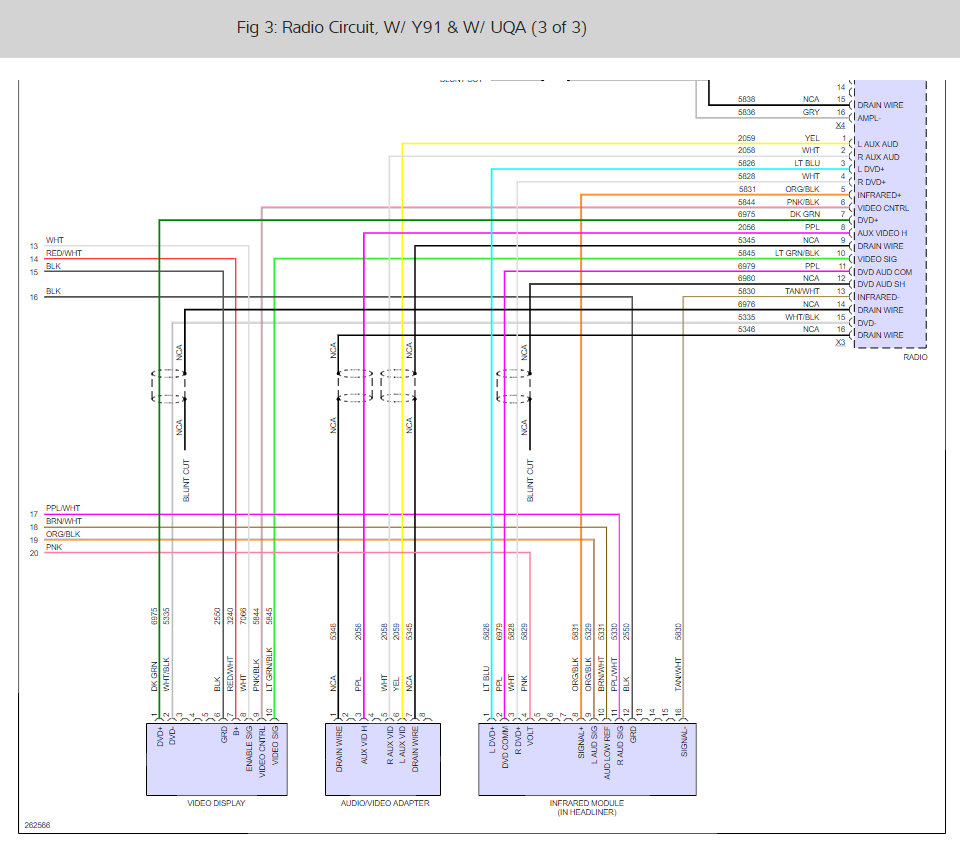This screenshot has height=856, width=960.
Task: Select the 'R AUD SIG' pin in Infrared Module
Action: click(620, 745)
